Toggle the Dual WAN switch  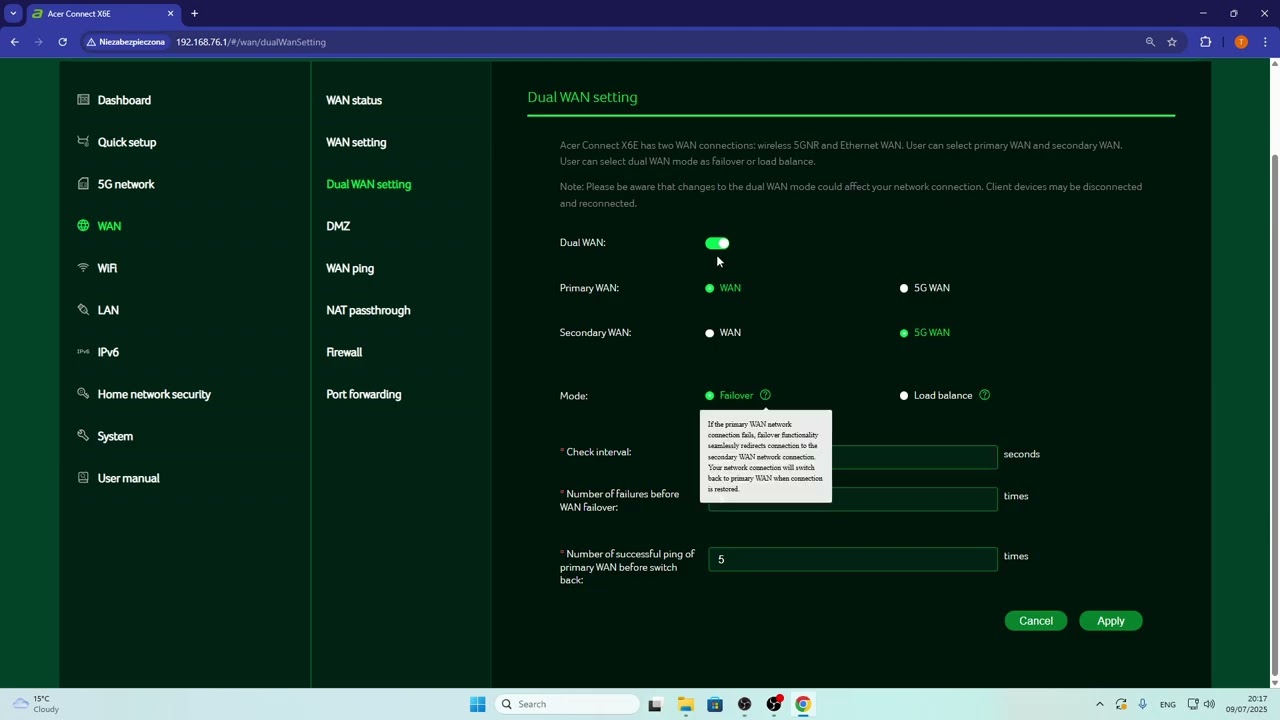[x=717, y=243]
